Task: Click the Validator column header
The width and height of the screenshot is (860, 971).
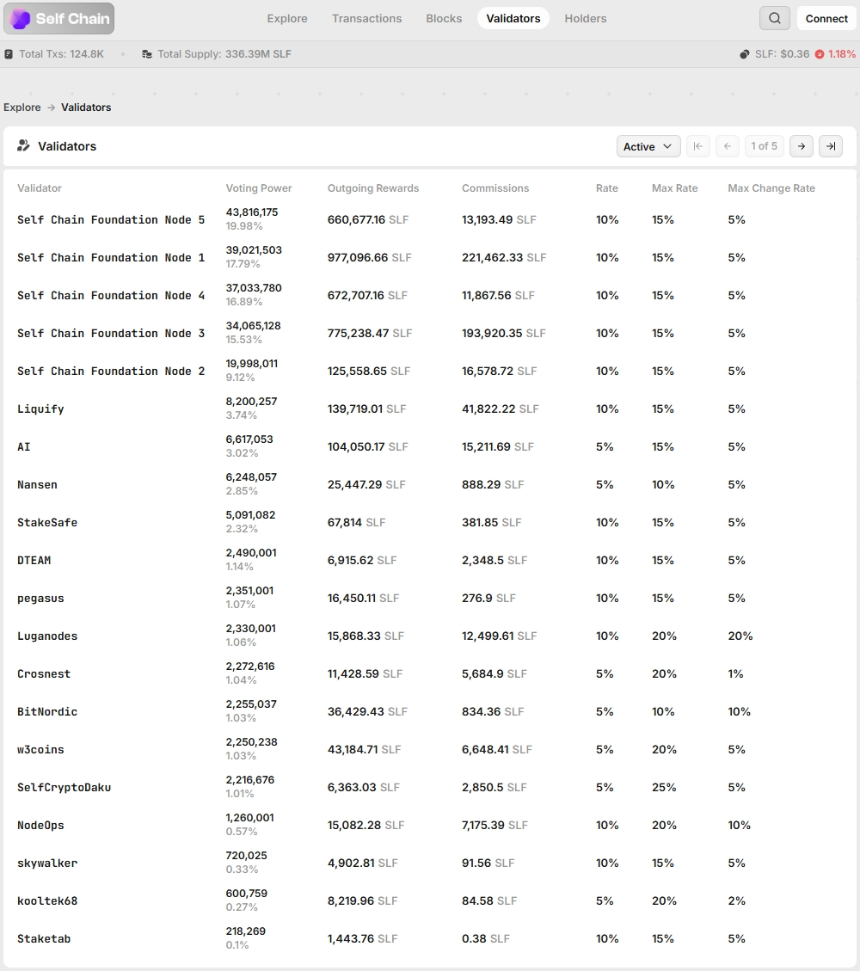Action: click(x=40, y=188)
